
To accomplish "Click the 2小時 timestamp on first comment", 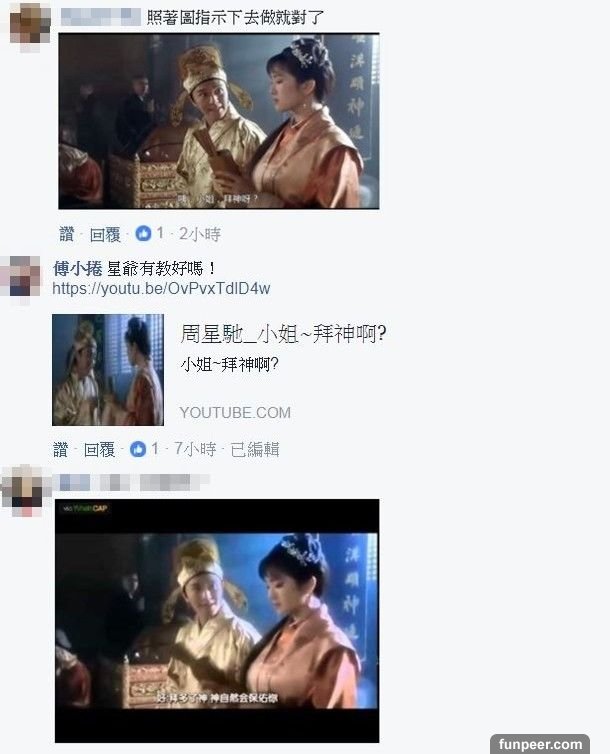I will 200,234.
